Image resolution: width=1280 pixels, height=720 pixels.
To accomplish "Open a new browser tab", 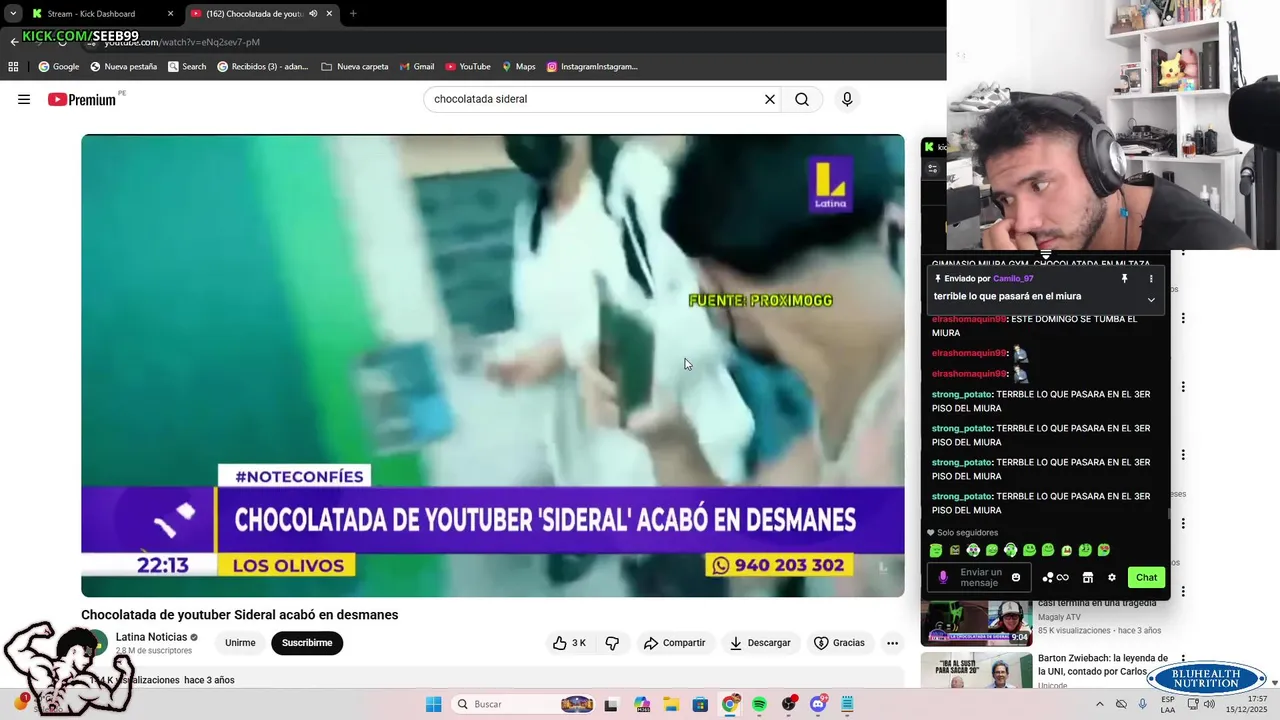I will coord(353,14).
